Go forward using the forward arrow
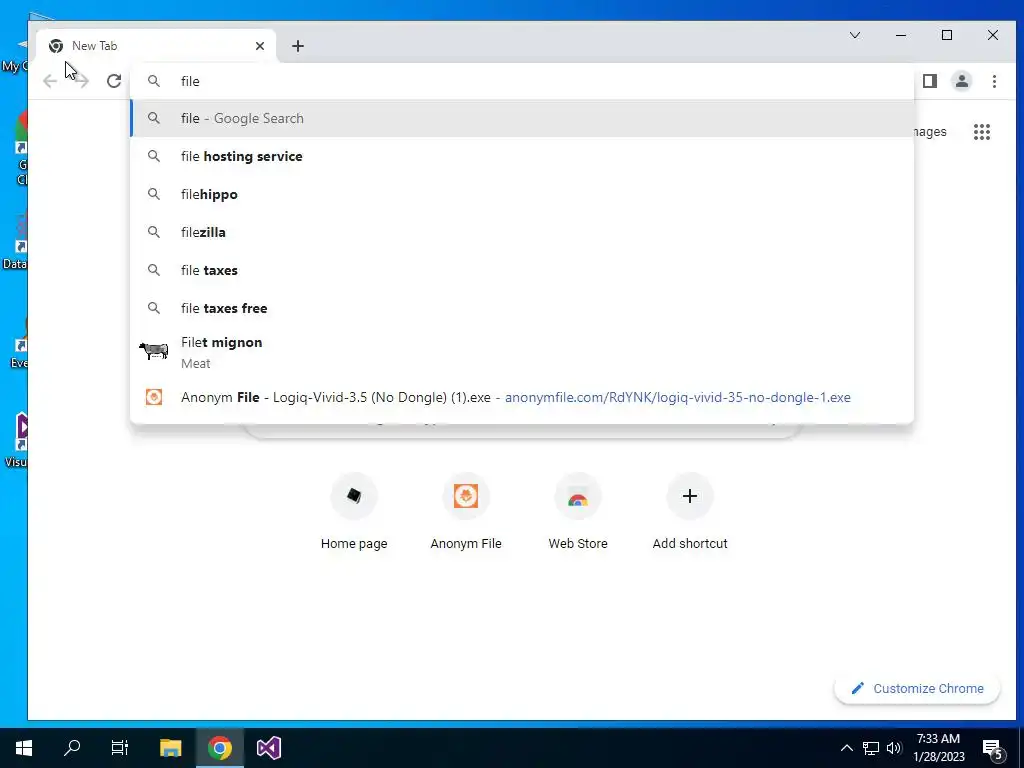Image resolution: width=1024 pixels, height=768 pixels. click(x=82, y=81)
